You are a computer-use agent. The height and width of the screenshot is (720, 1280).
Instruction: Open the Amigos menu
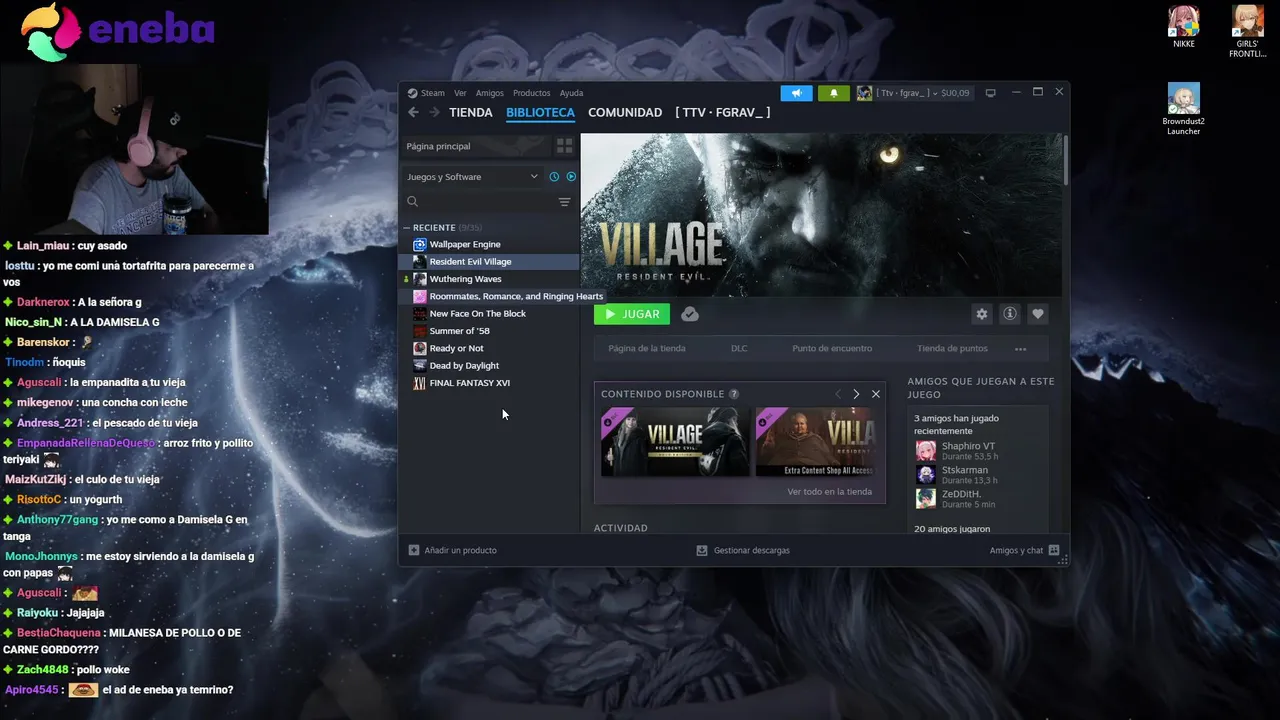point(490,93)
